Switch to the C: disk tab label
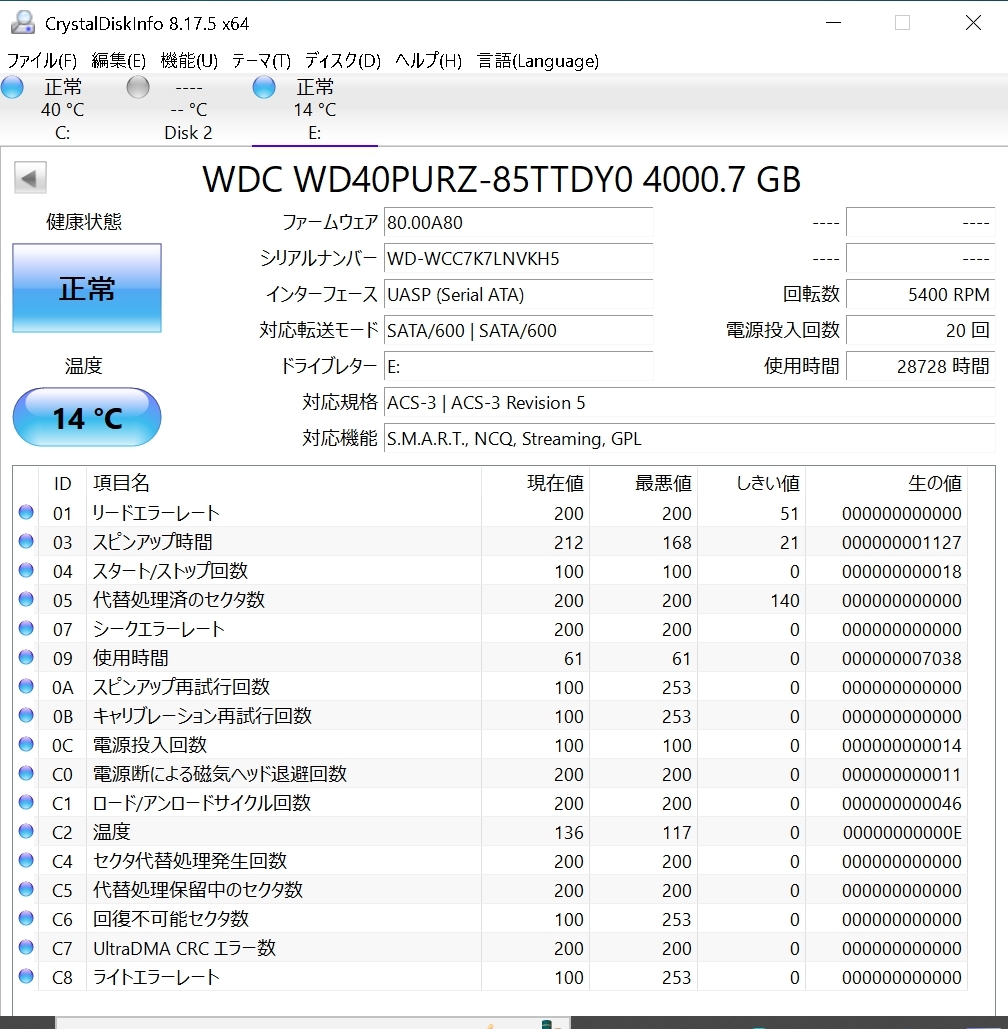The image size is (1008, 1029). [62, 133]
